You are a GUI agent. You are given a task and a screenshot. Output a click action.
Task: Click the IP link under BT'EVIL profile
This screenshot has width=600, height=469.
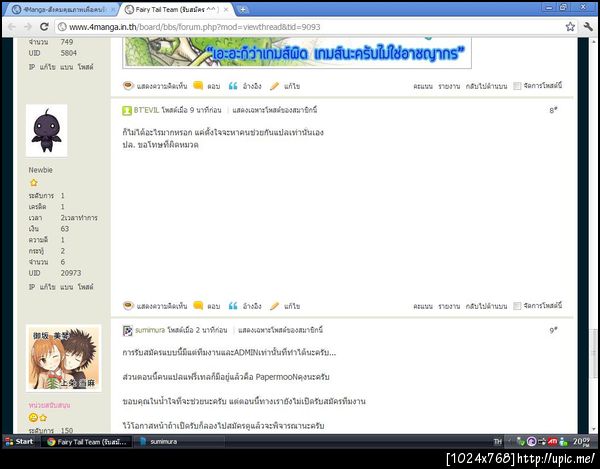point(32,287)
